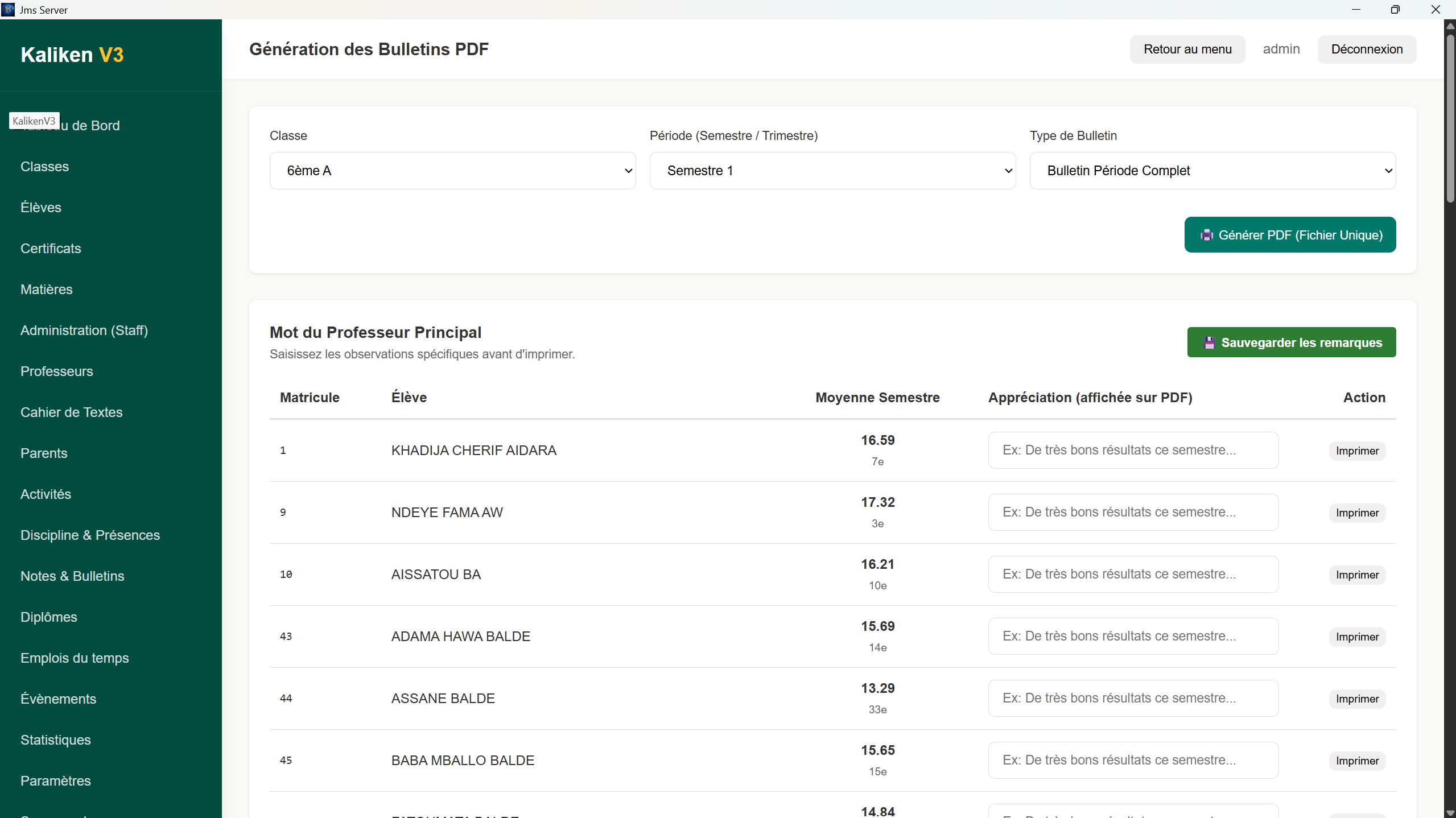Open the Élèves sidebar menu item
1456x818 pixels.
(41, 208)
